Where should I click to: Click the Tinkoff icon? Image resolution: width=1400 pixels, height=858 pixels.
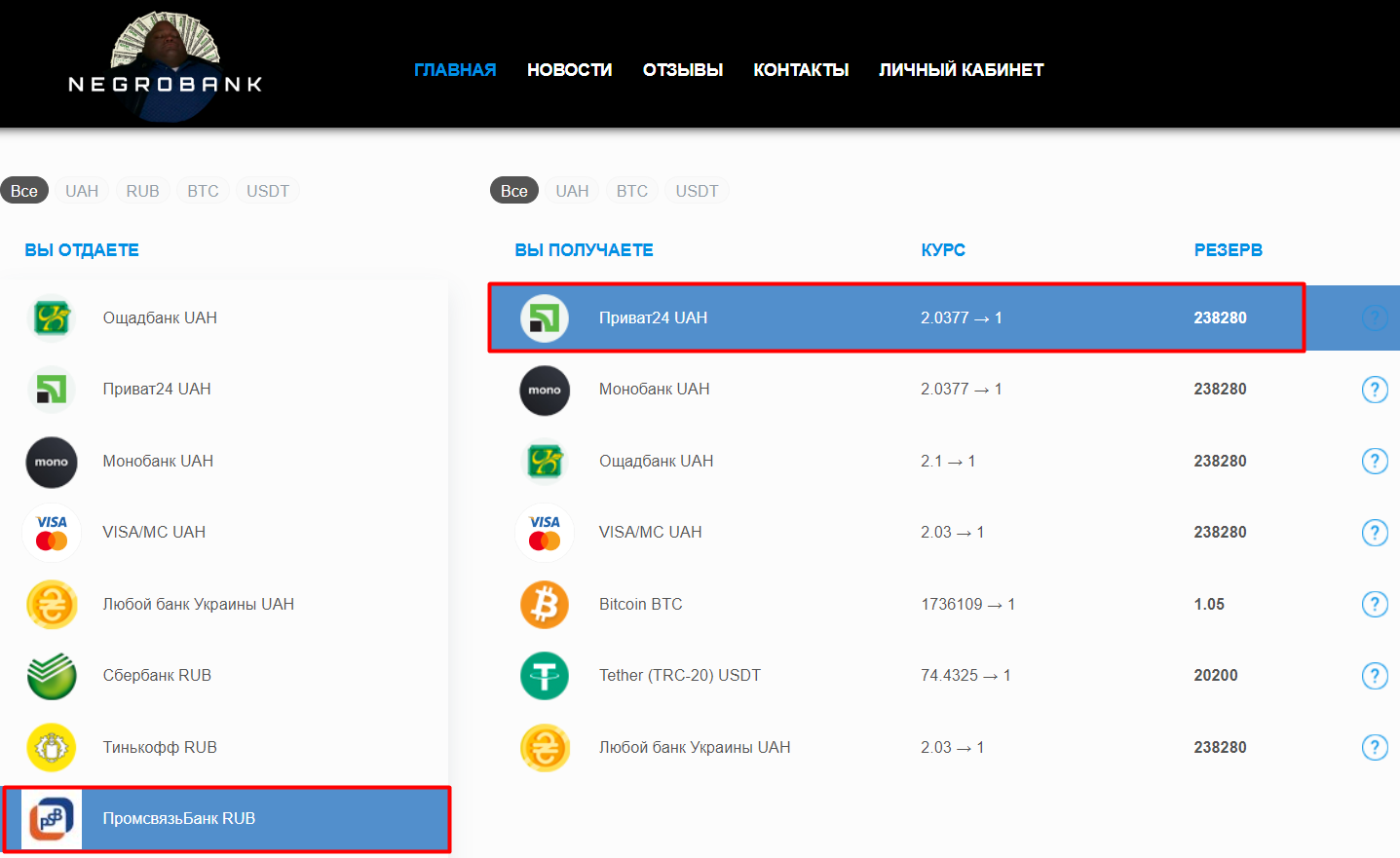tap(52, 748)
